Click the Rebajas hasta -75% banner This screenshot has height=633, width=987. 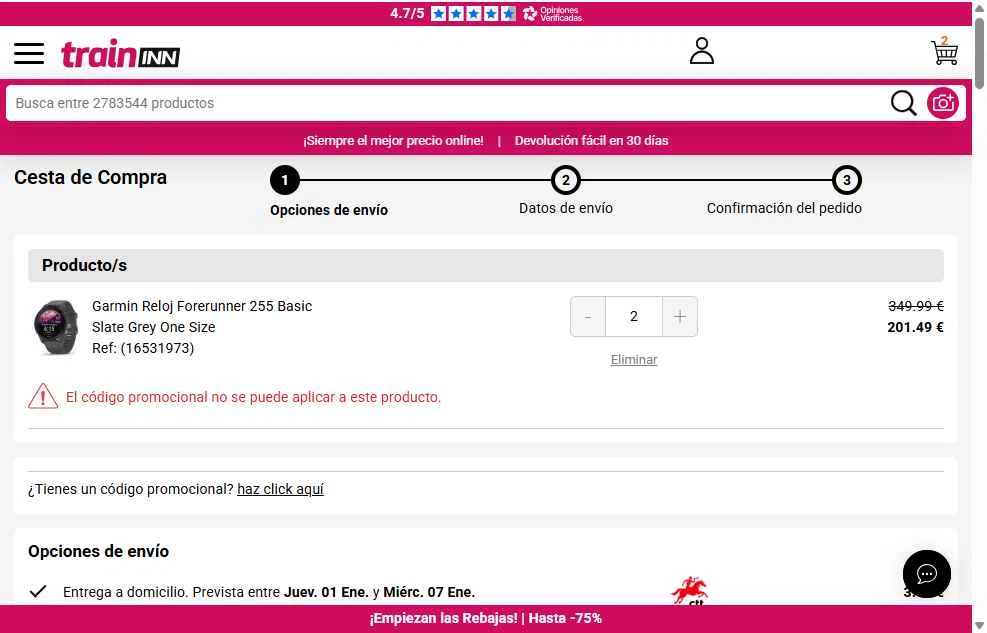click(x=485, y=619)
